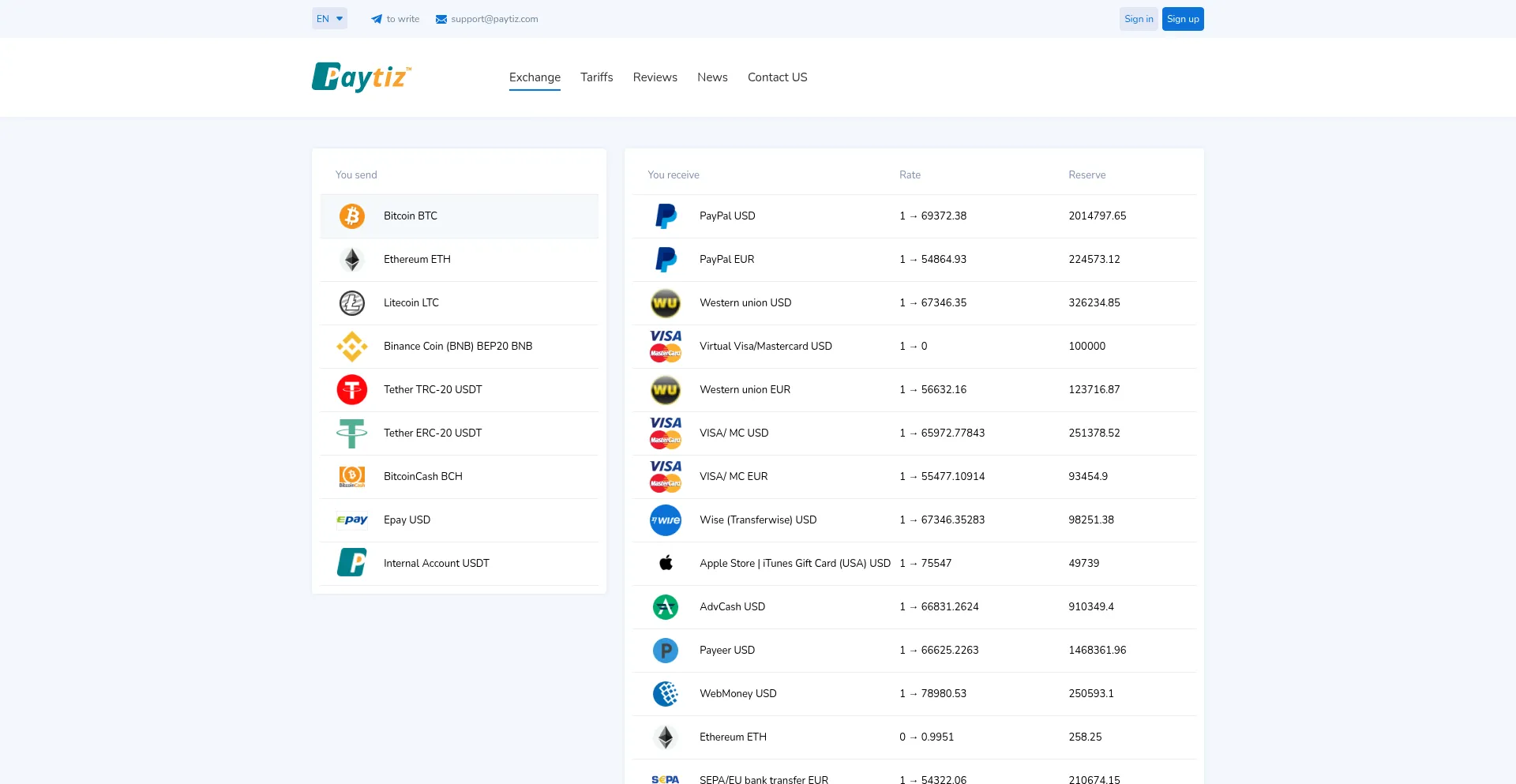Click the rate '1 → 69372.38'
Viewport: 1516px width, 784px height.
click(x=932, y=216)
